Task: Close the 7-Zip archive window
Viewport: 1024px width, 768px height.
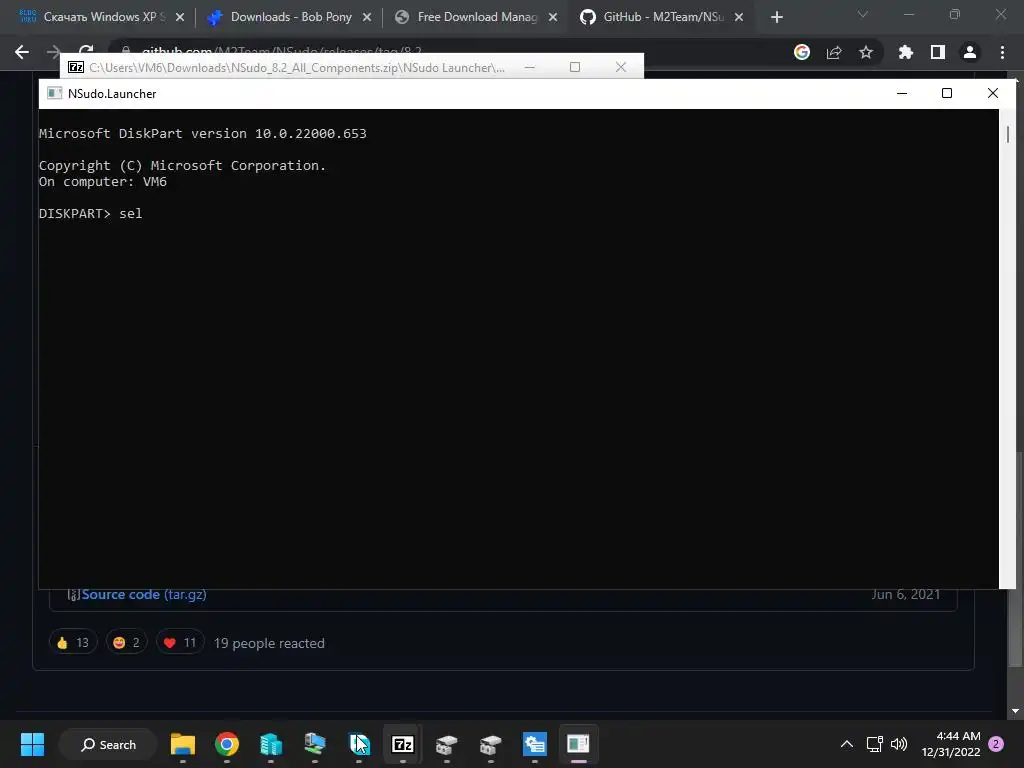Action: point(621,67)
